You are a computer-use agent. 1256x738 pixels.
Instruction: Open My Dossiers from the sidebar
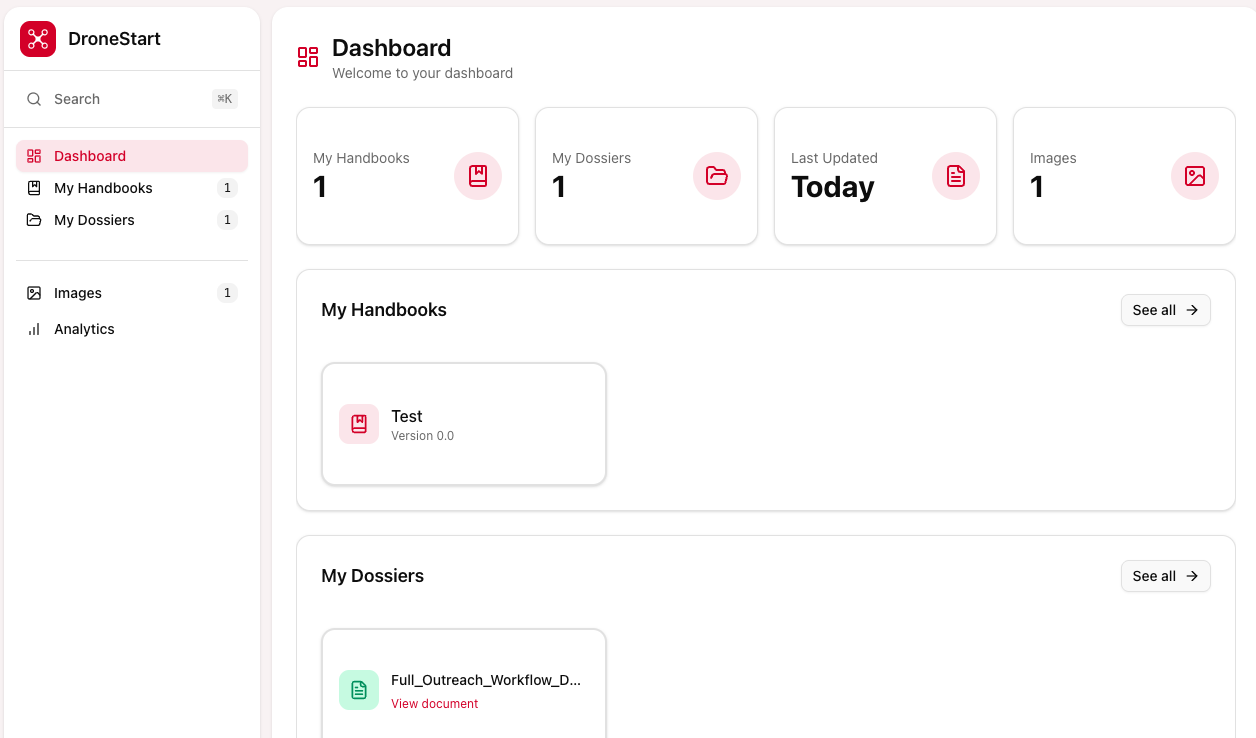(x=94, y=220)
